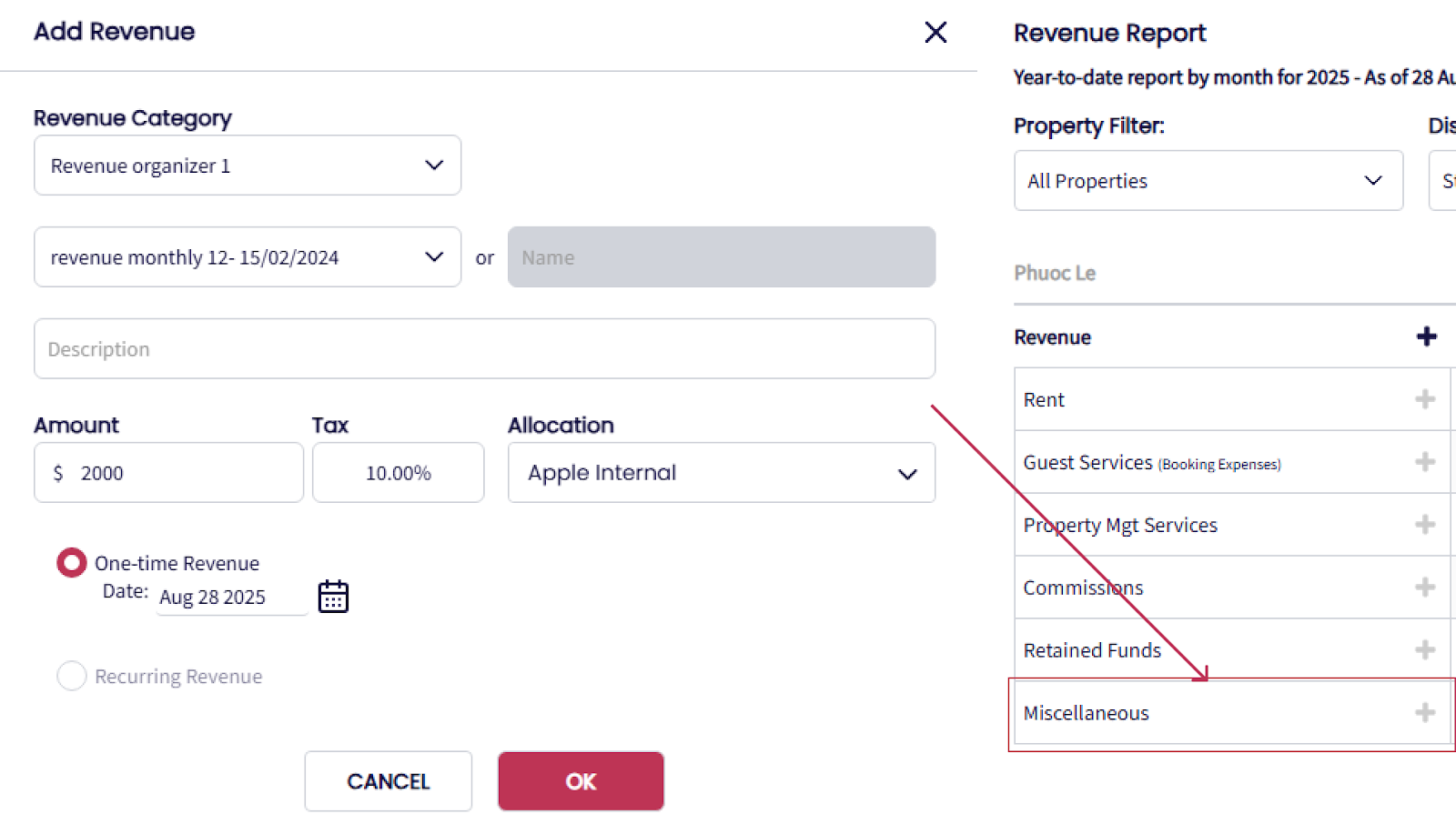
Task: Click the Miscellaneous row plus icon
Action: click(1425, 713)
